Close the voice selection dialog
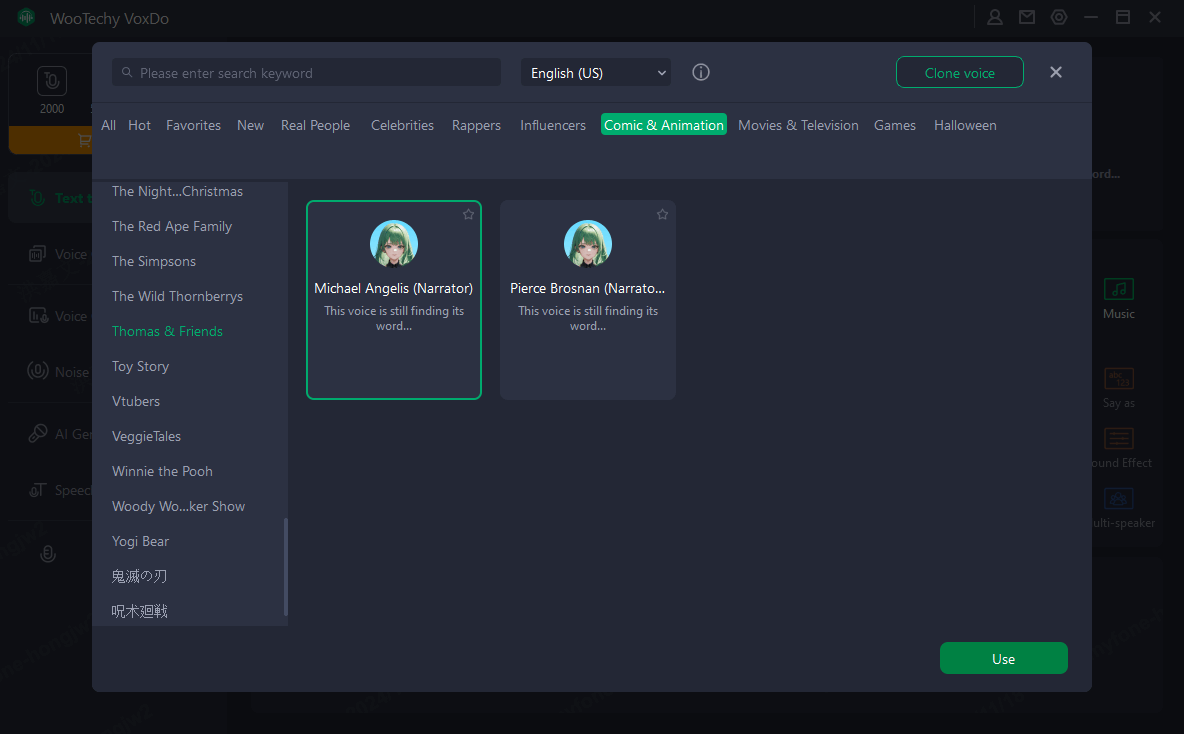 (1056, 72)
